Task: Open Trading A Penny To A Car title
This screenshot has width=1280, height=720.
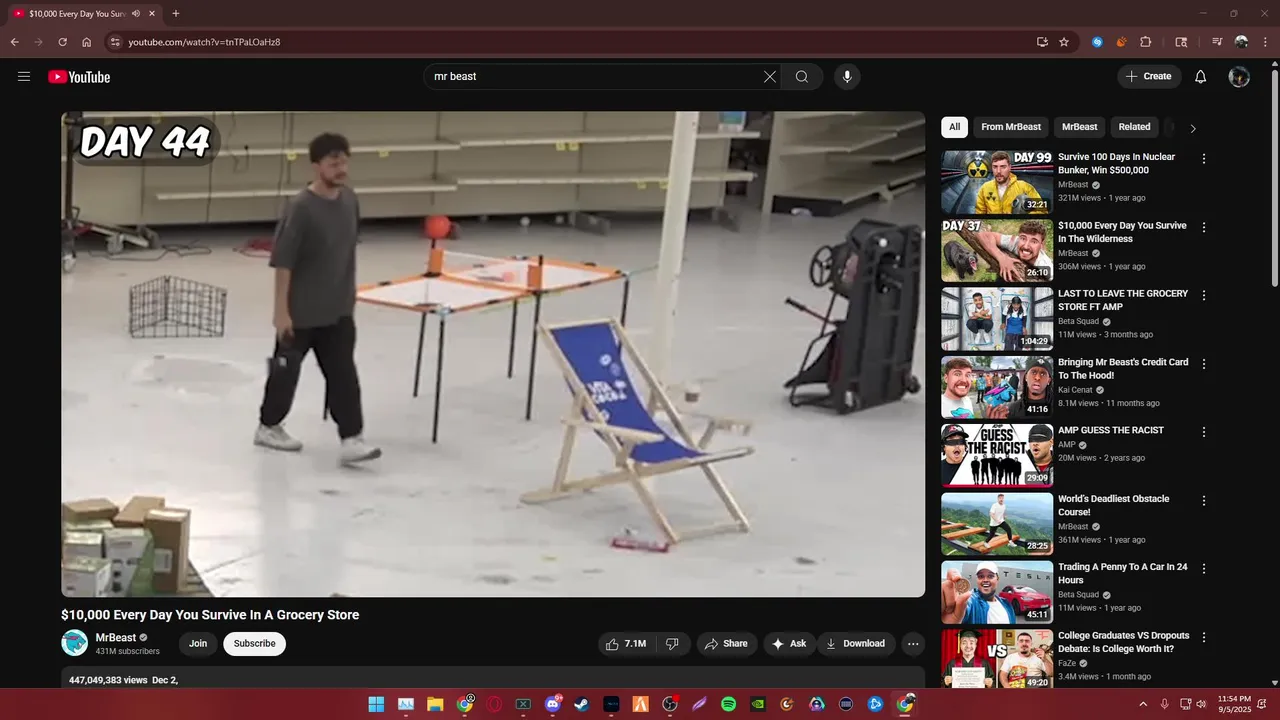Action: (x=1123, y=574)
